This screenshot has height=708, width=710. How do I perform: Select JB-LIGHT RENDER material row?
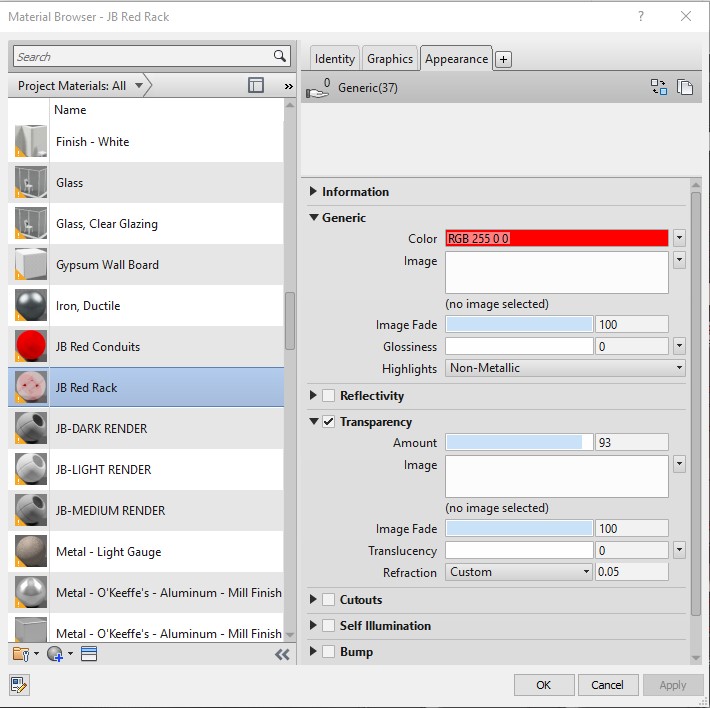coord(146,469)
